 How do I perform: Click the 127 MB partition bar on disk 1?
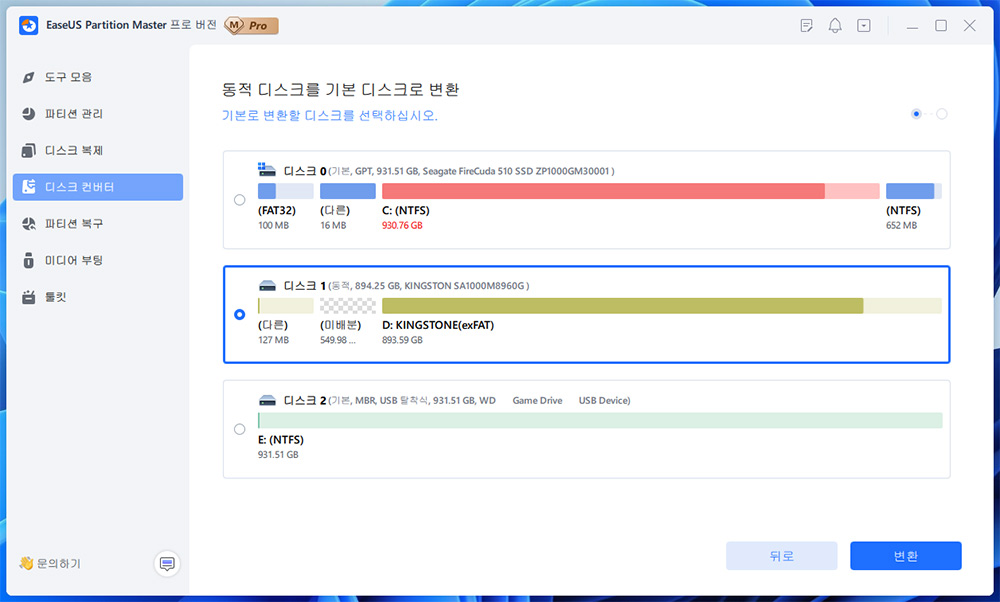[286, 305]
